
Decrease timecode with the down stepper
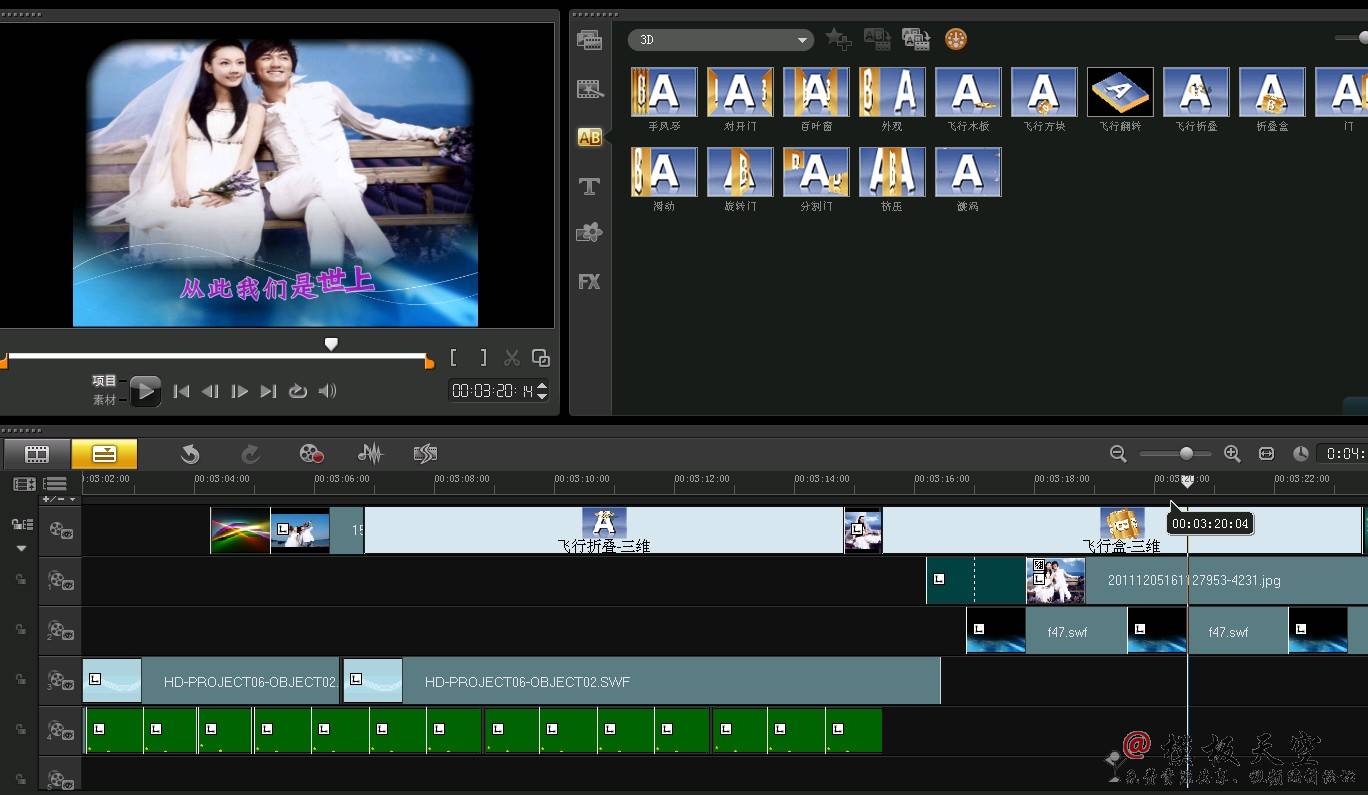click(x=542, y=396)
